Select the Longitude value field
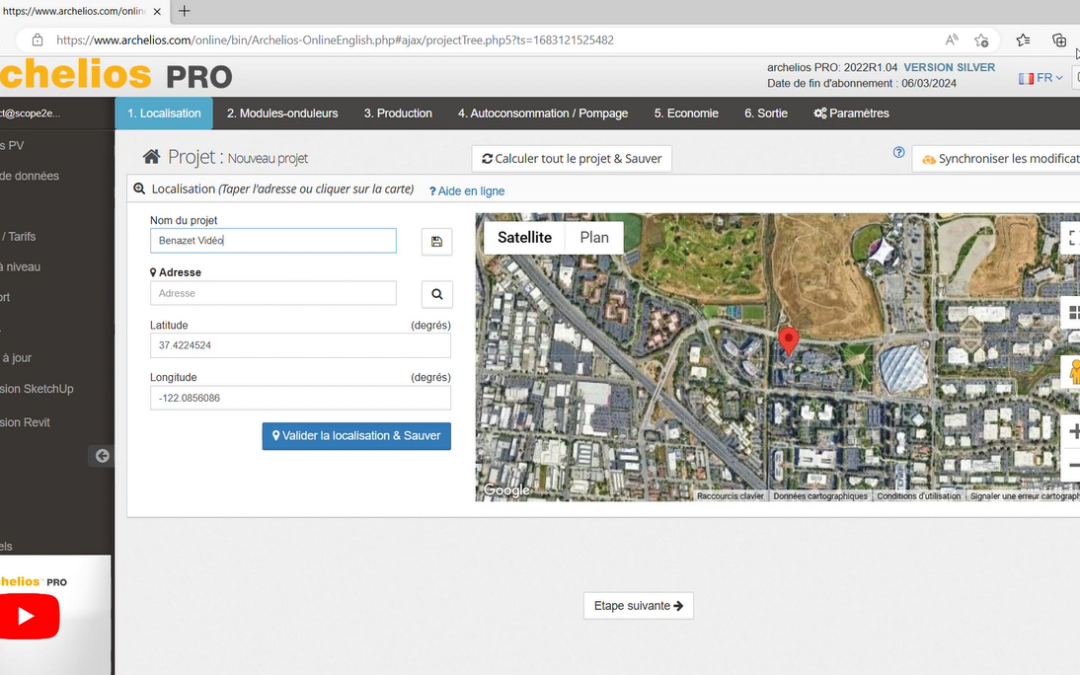 click(x=300, y=398)
